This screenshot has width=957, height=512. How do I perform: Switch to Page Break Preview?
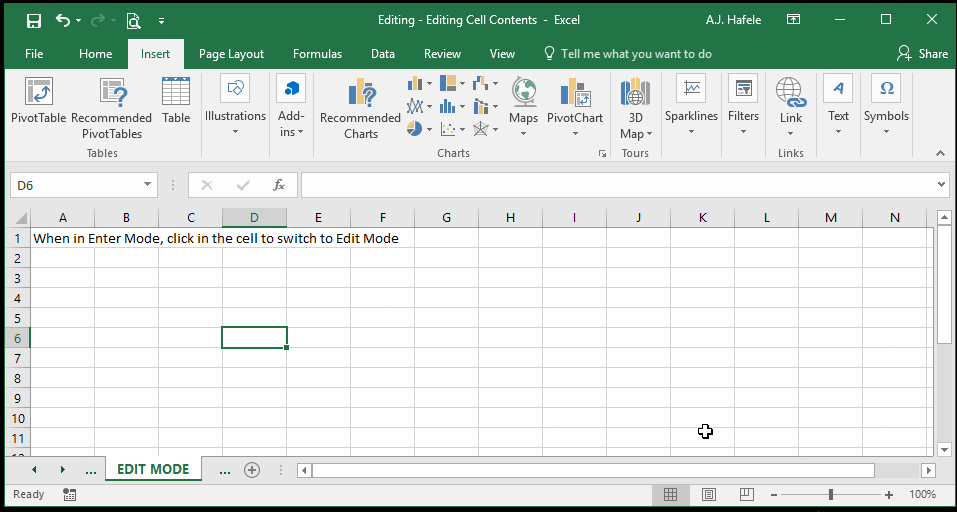coord(746,494)
